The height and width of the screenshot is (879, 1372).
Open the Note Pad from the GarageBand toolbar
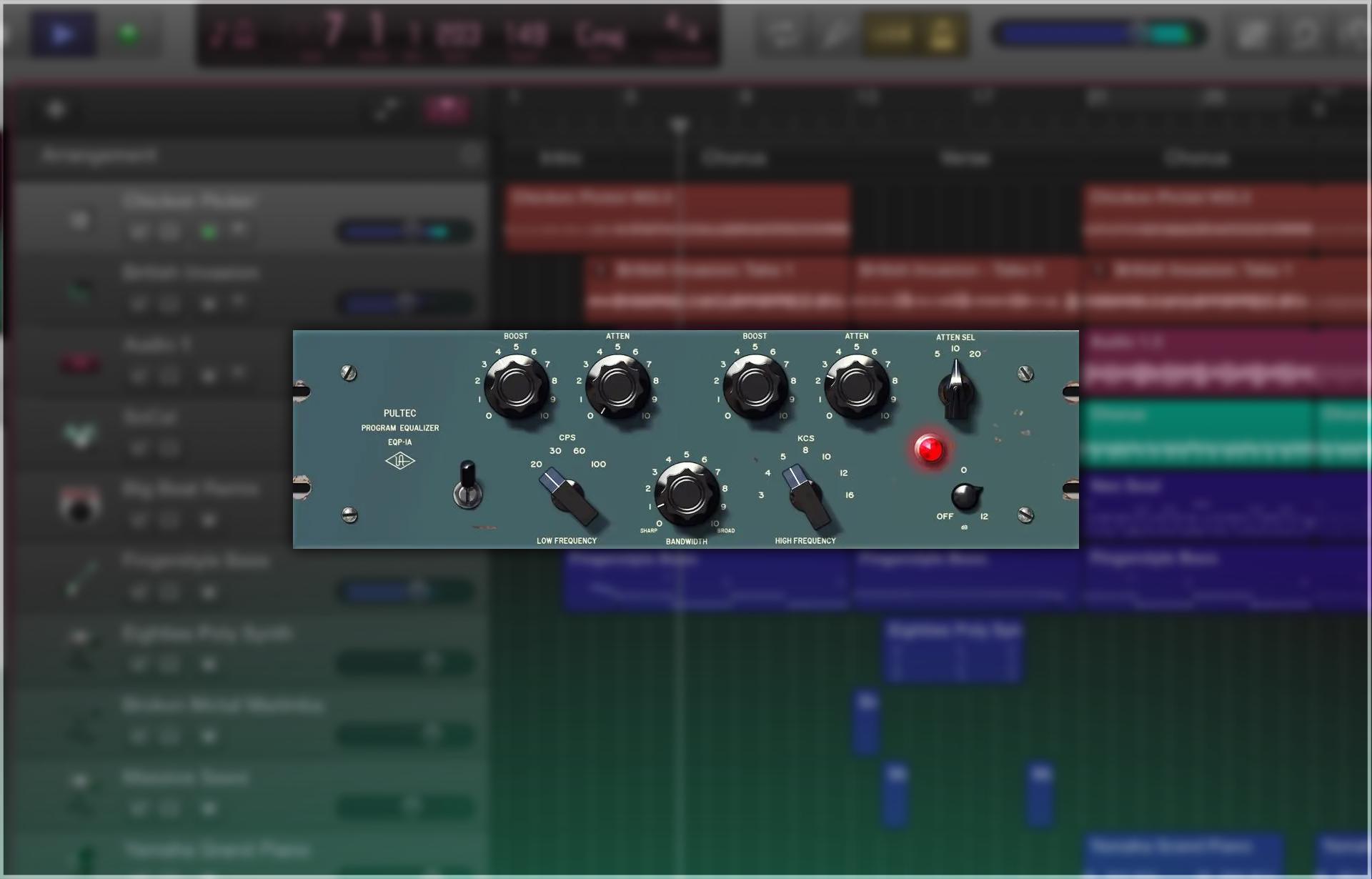1252,34
